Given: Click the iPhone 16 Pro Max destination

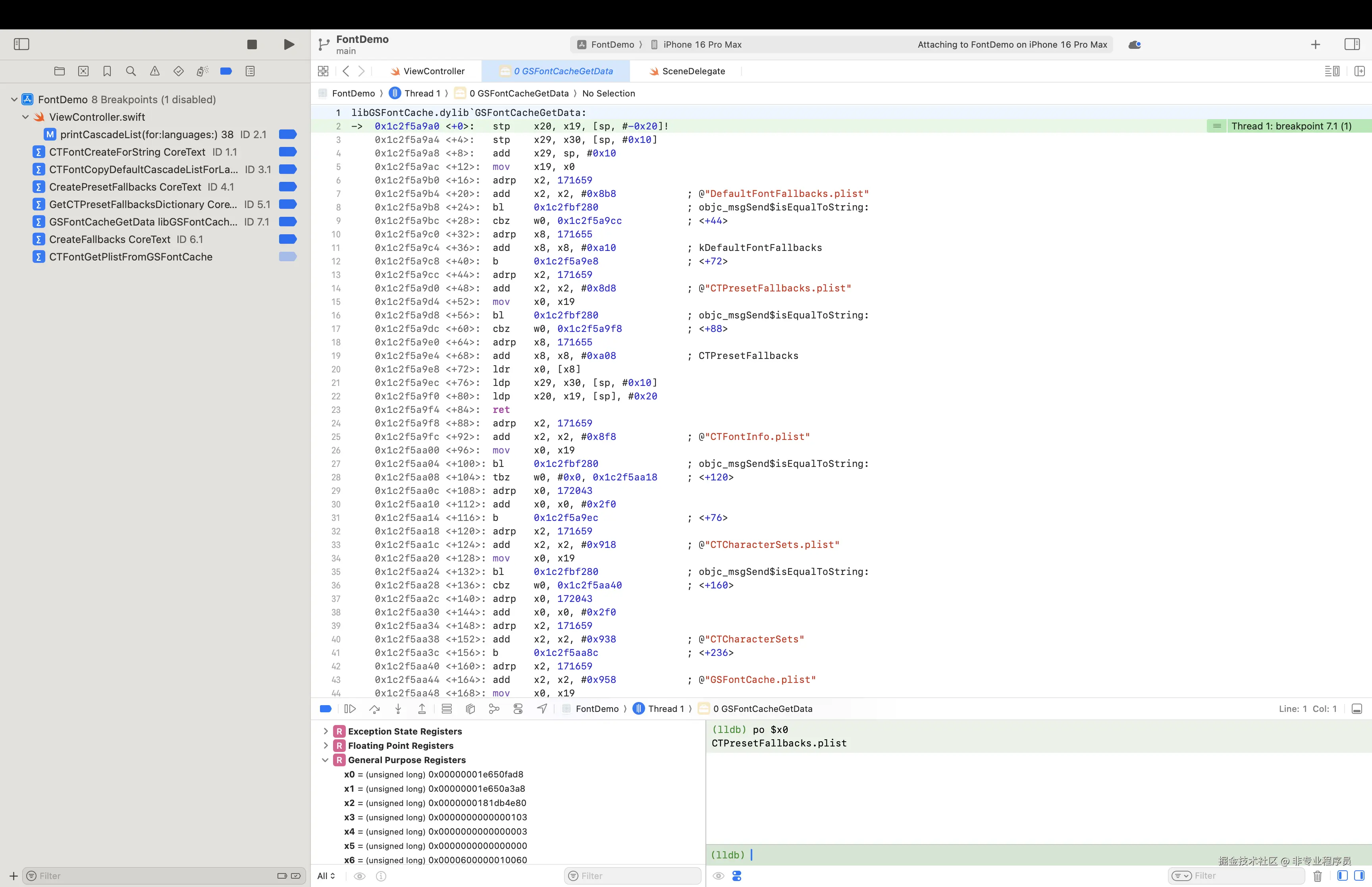Looking at the screenshot, I should pyautogui.click(x=701, y=44).
